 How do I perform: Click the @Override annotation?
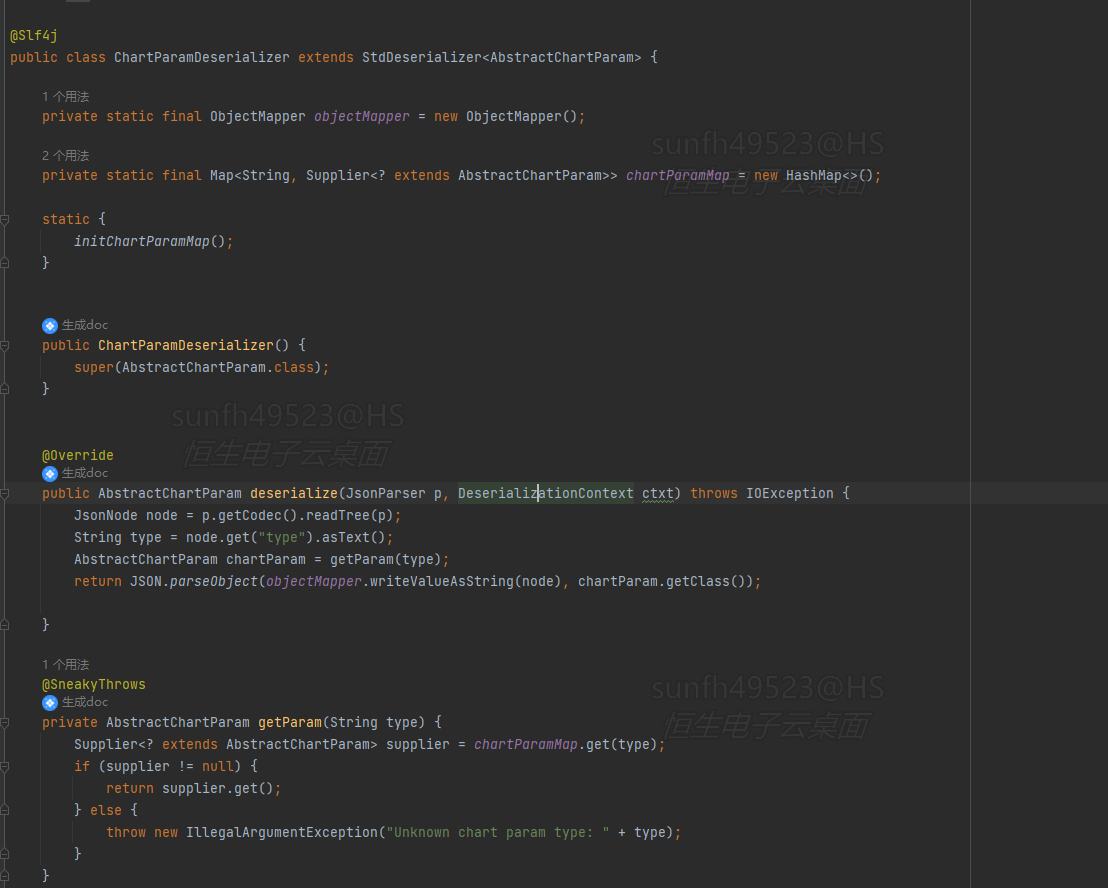click(x=78, y=456)
